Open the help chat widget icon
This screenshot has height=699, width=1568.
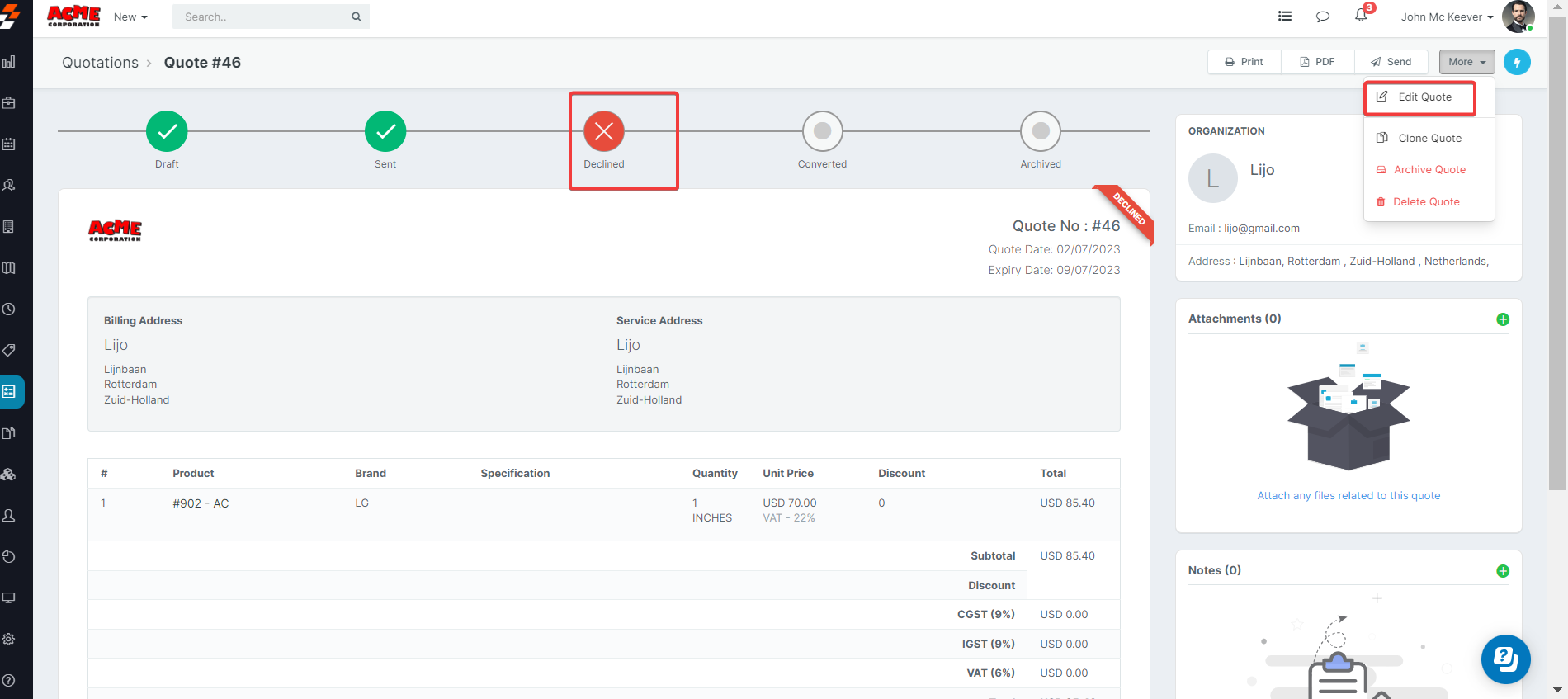[x=1505, y=659]
